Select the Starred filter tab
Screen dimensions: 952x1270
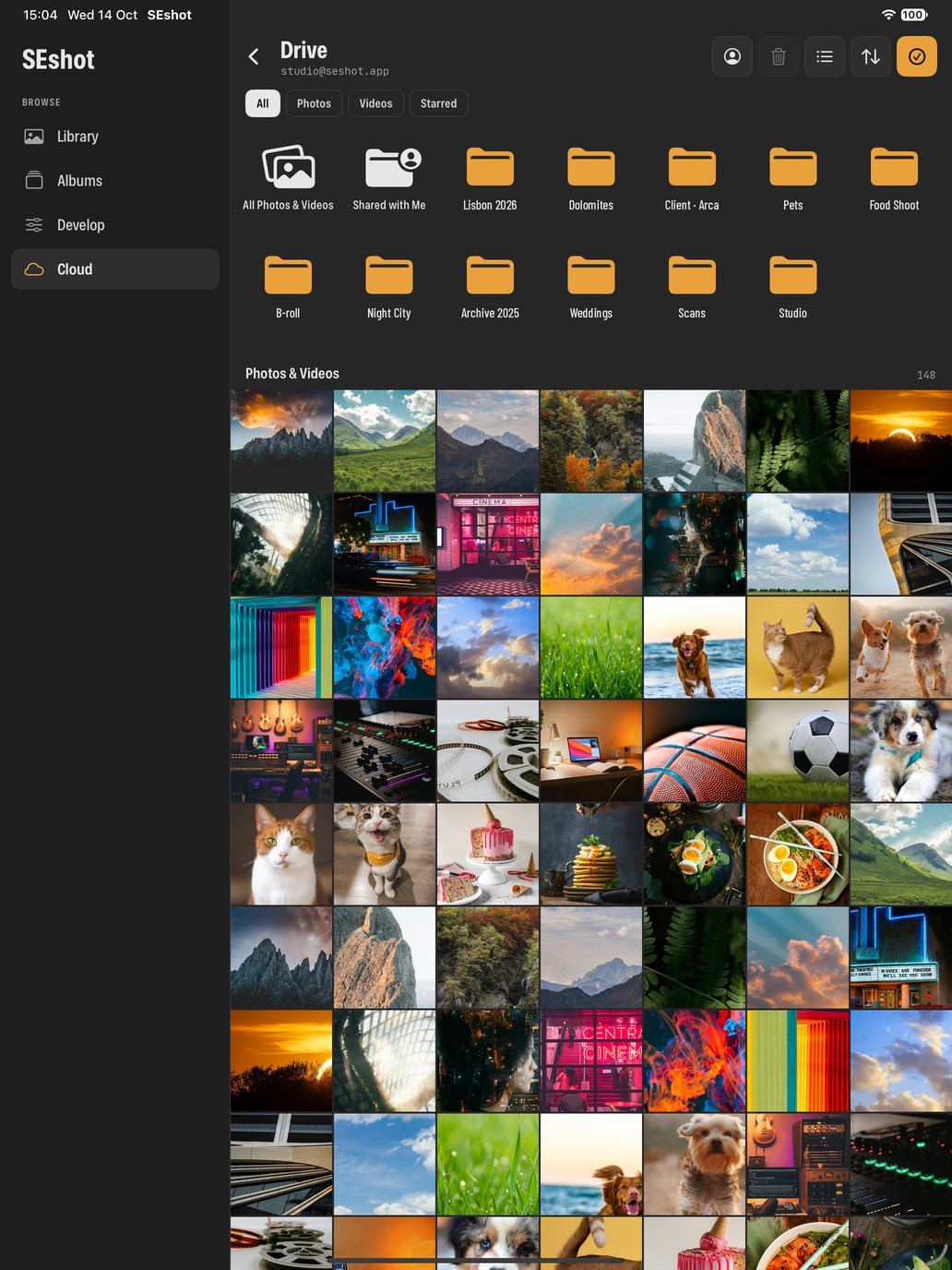coord(438,103)
